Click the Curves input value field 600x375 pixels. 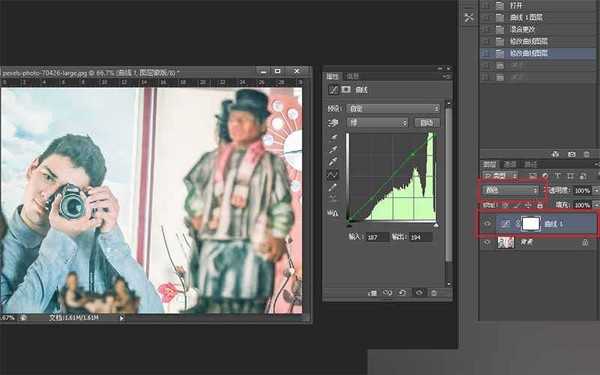pyautogui.click(x=377, y=237)
